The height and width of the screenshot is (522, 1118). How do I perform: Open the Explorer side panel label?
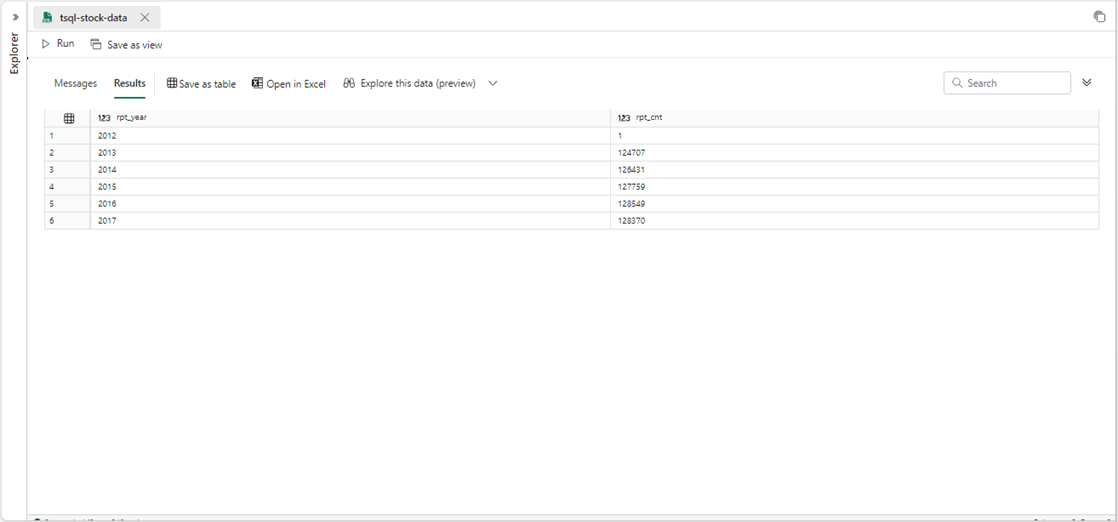pos(14,53)
